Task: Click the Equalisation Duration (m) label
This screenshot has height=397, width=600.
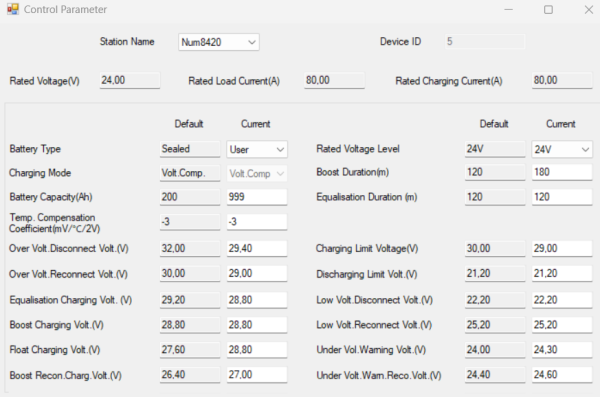Action: click(367, 197)
